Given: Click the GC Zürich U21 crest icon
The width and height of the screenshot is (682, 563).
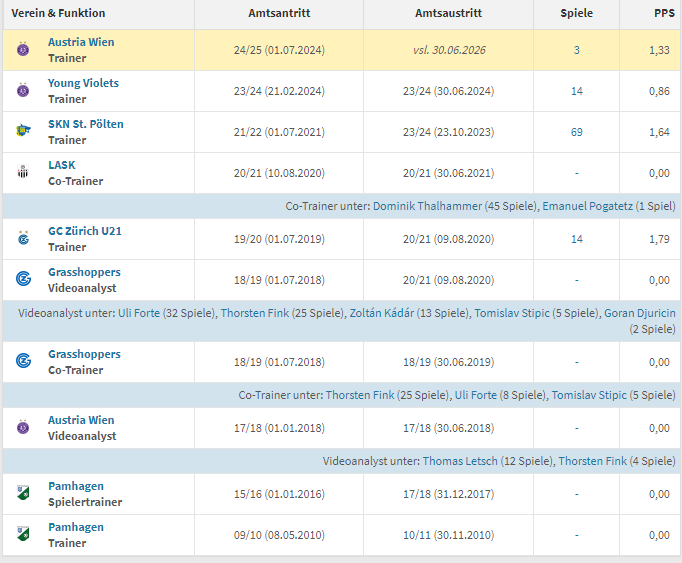Looking at the screenshot, I should coord(23,239).
